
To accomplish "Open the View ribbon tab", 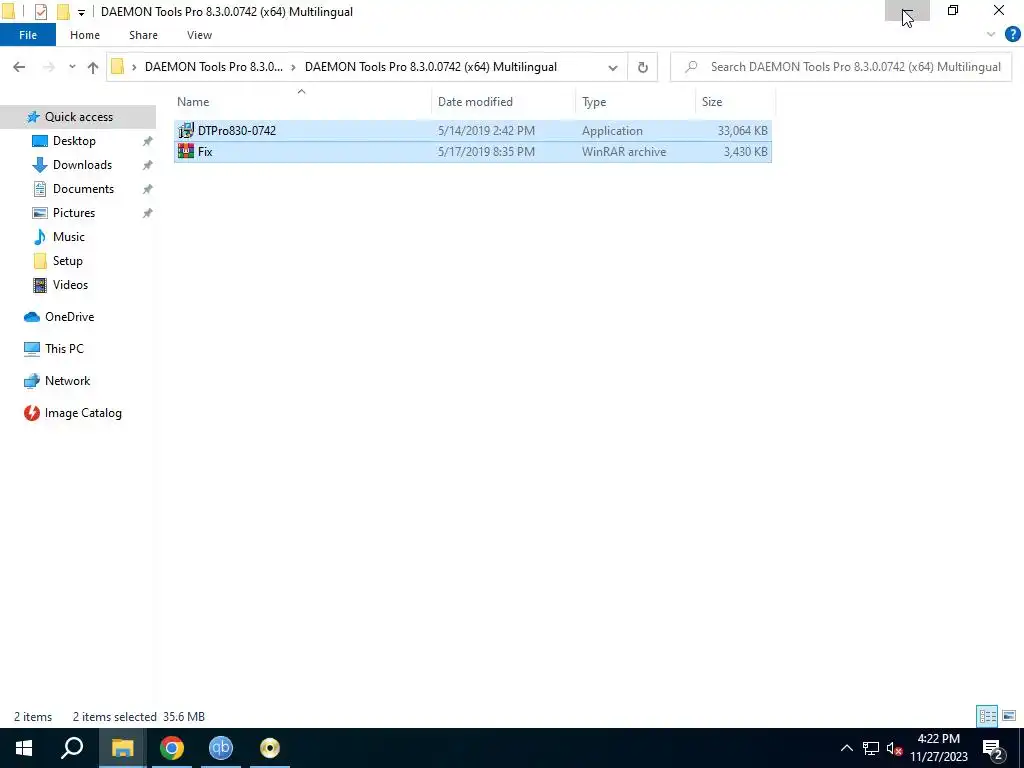I will pyautogui.click(x=199, y=35).
